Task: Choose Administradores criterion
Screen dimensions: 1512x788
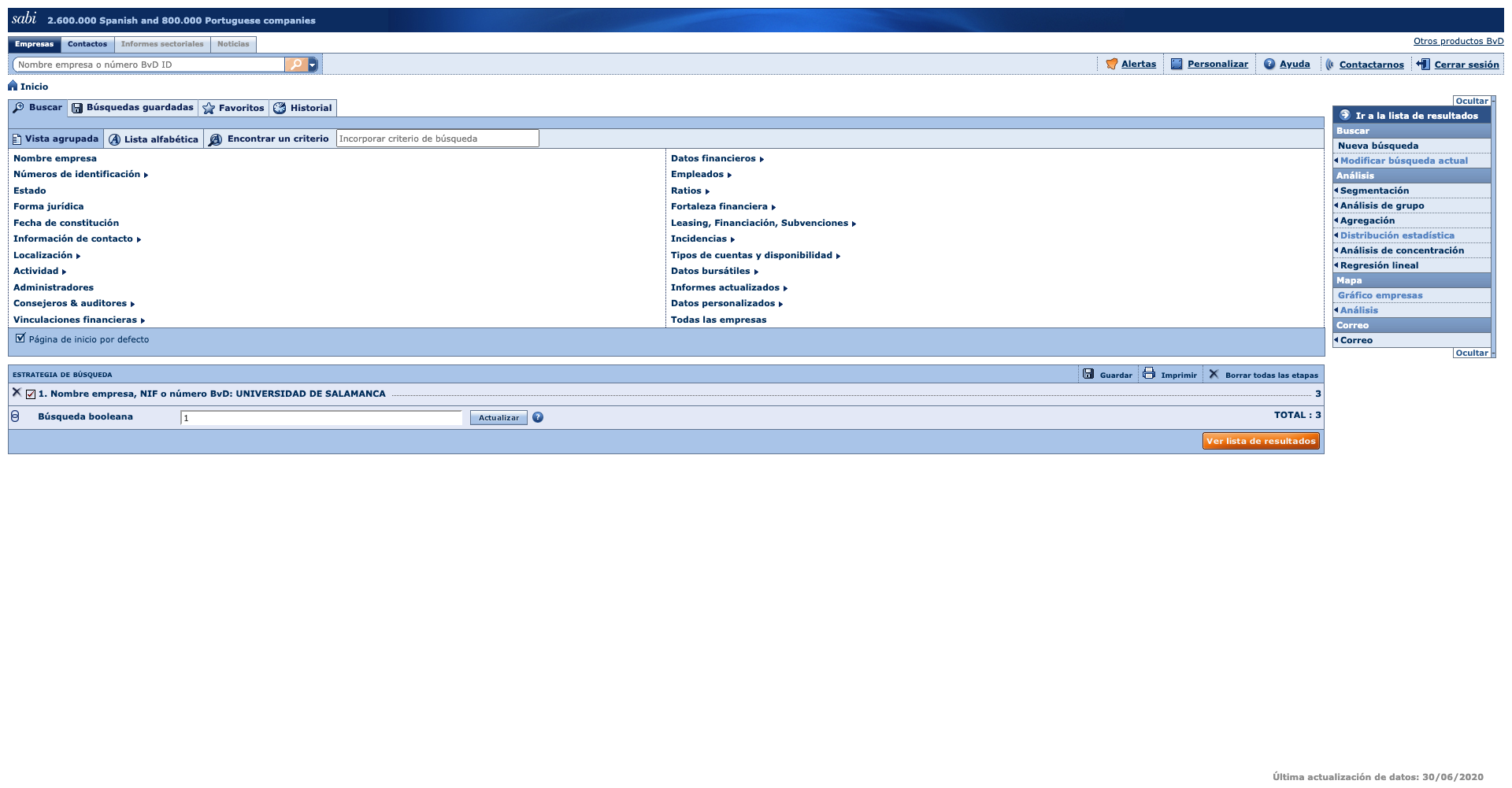Action: [x=54, y=287]
